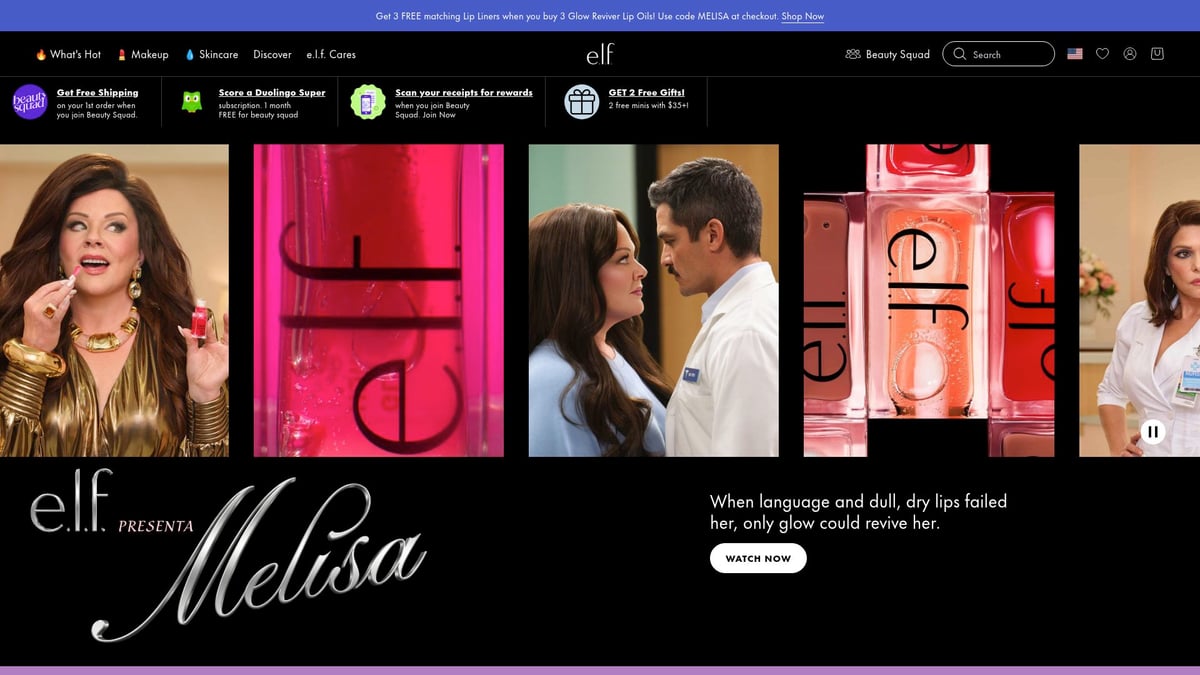
Task: Pause the hero carousel video
Action: click(x=1154, y=431)
